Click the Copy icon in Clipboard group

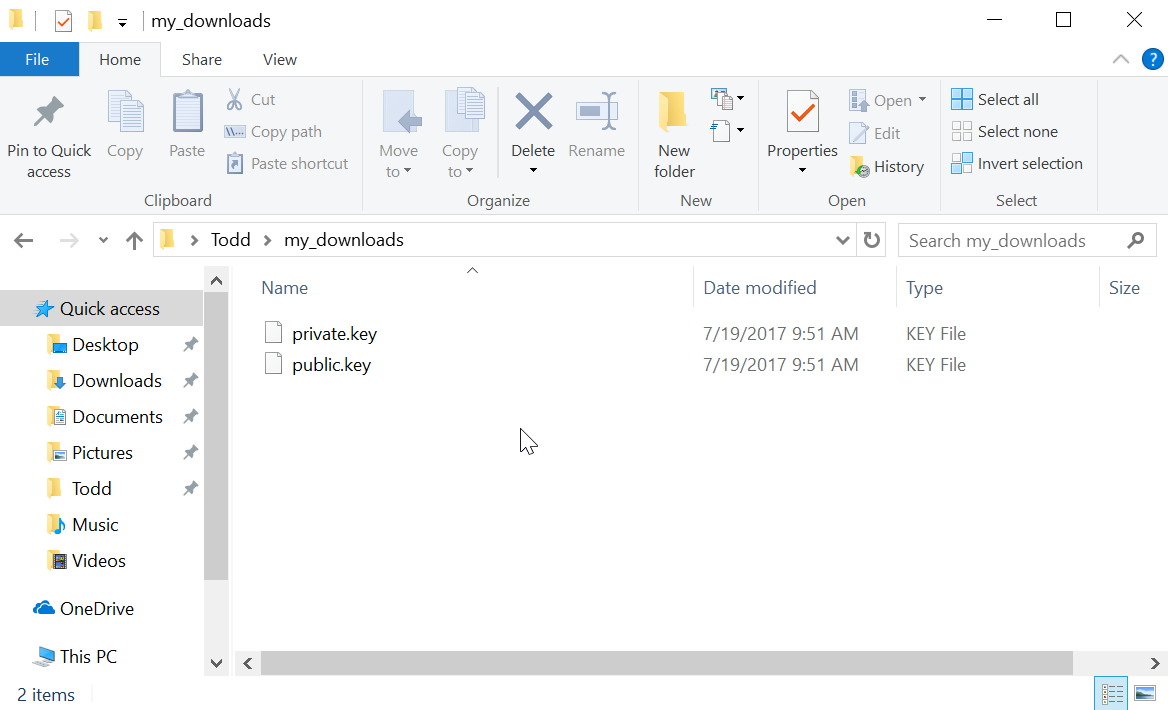coord(124,113)
